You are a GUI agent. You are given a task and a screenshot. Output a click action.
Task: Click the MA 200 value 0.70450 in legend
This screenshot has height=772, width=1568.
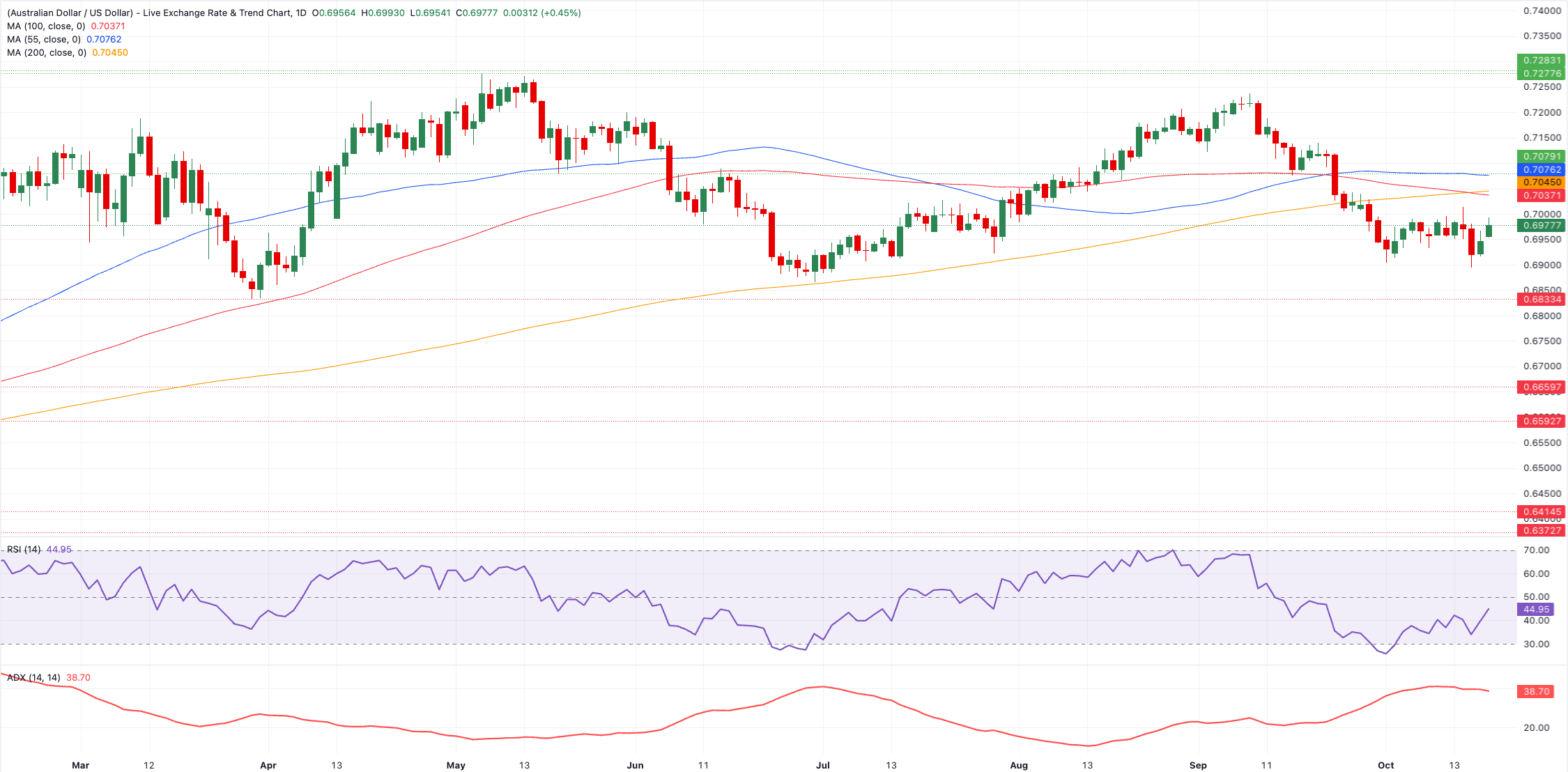(110, 53)
